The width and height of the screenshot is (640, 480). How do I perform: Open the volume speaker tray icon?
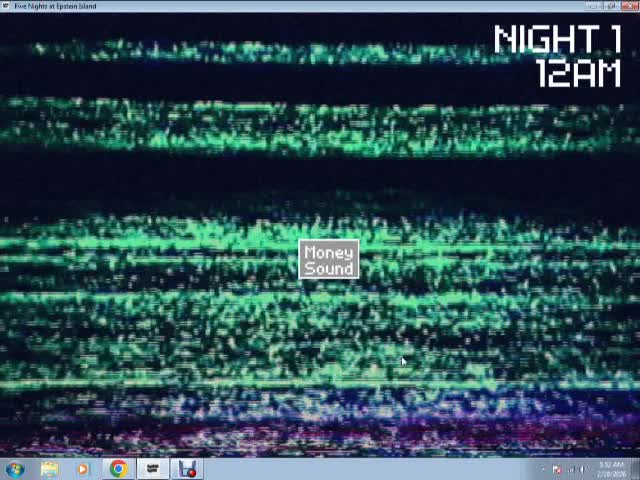tap(583, 470)
